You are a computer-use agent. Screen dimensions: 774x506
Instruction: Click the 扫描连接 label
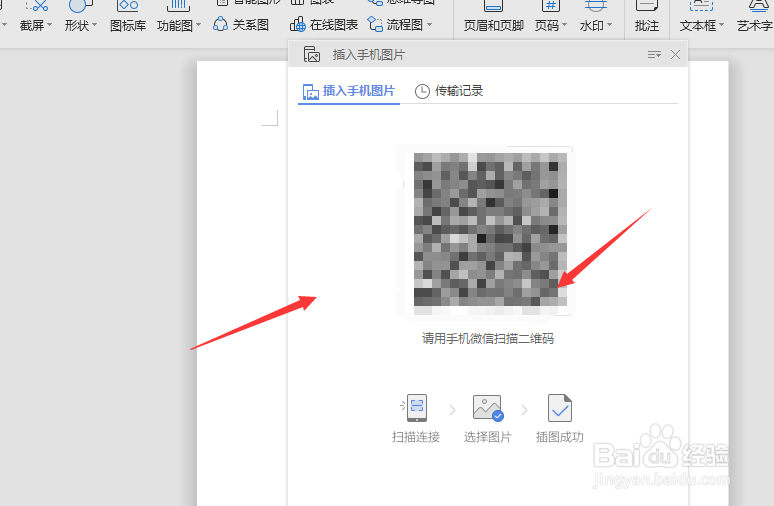[x=416, y=437]
